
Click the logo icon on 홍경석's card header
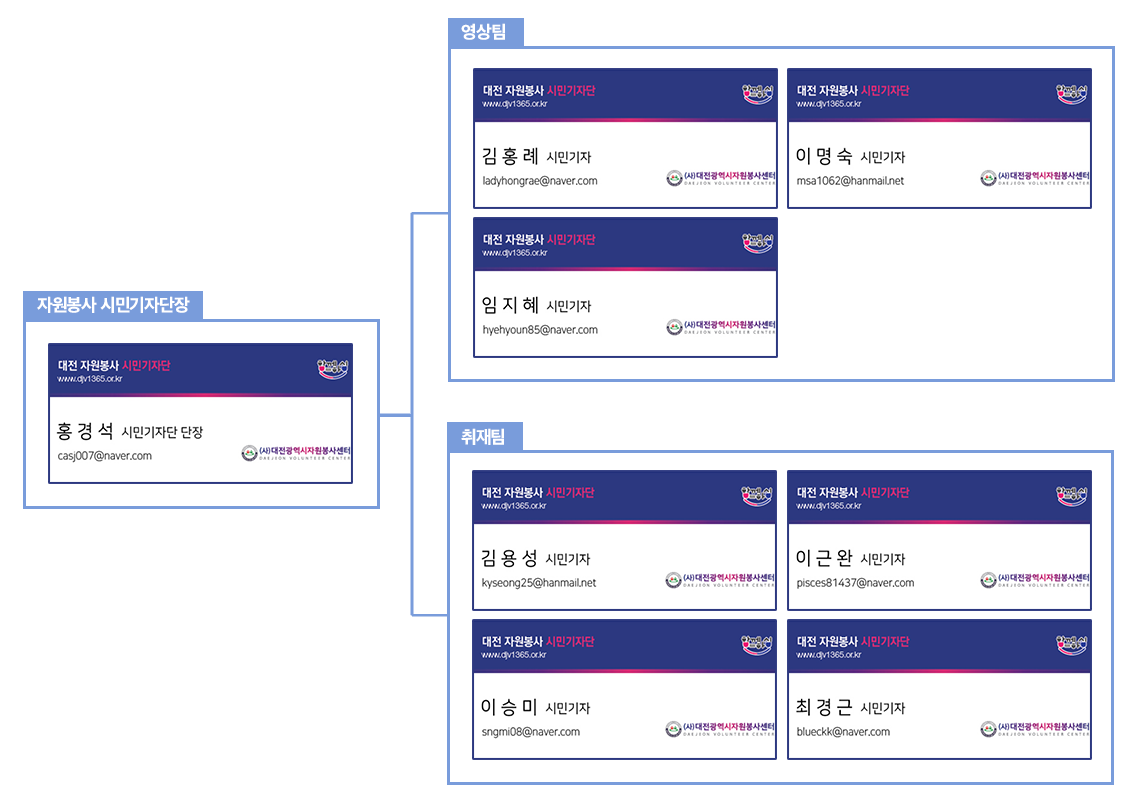tap(333, 368)
